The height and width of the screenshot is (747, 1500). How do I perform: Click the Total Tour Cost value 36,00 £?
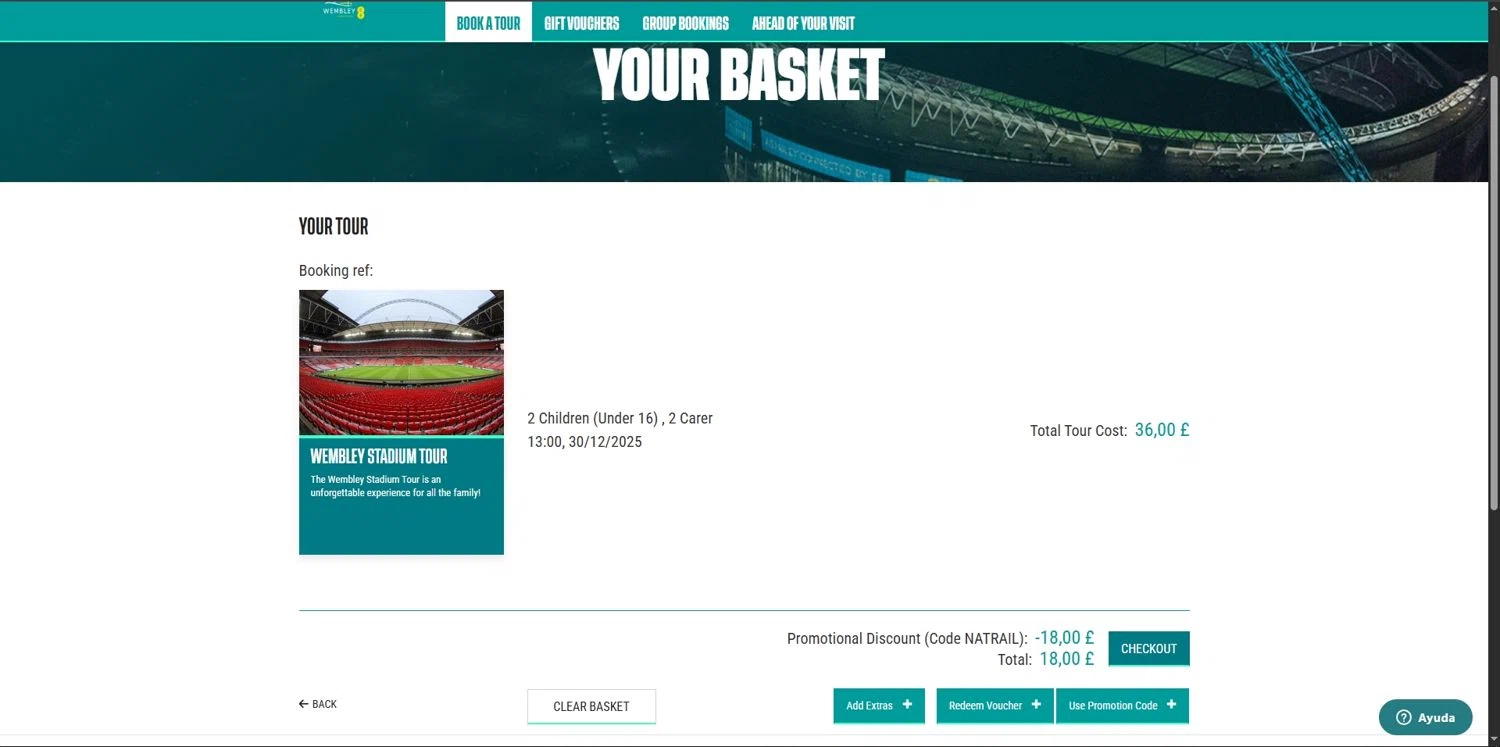pos(1162,430)
